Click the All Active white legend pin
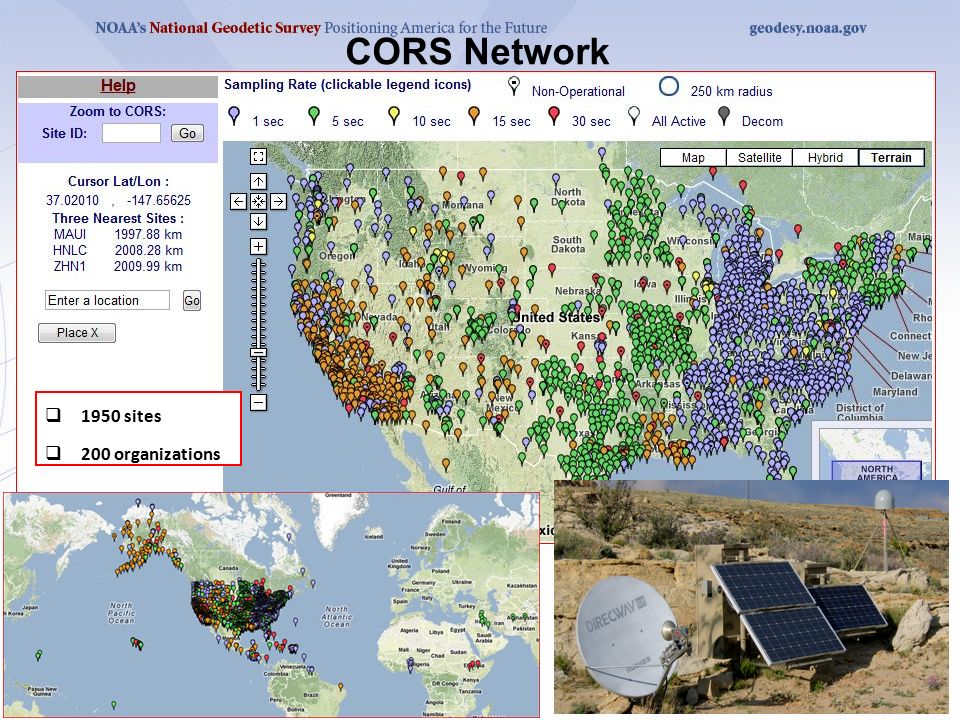This screenshot has width=960, height=720. (x=634, y=116)
